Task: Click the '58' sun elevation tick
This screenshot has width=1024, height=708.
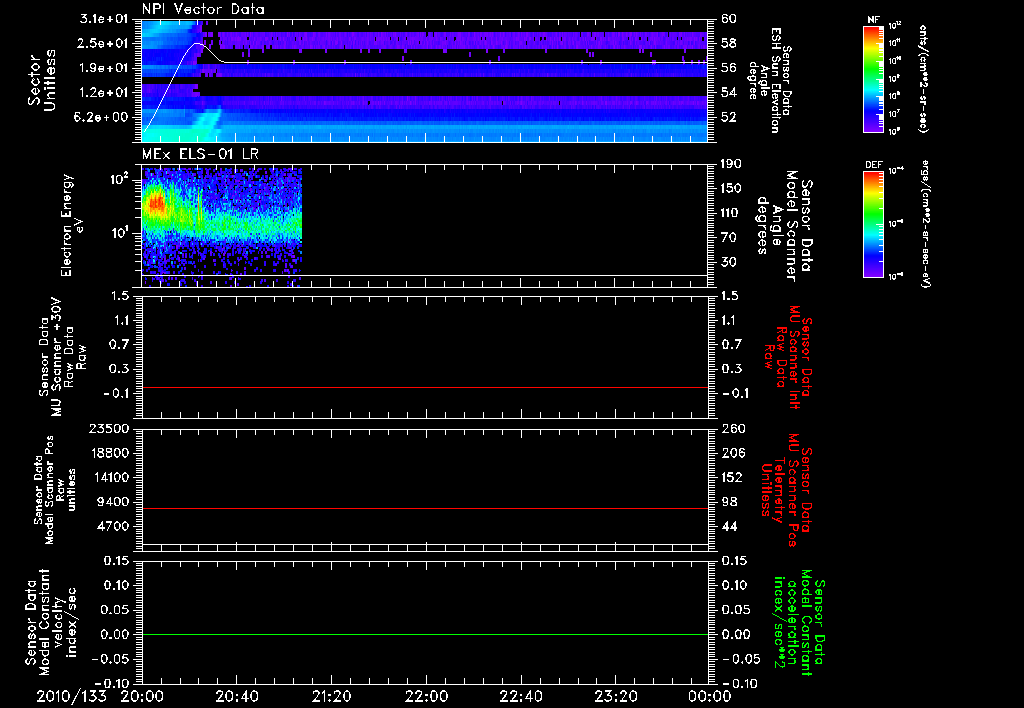Action: 729,43
